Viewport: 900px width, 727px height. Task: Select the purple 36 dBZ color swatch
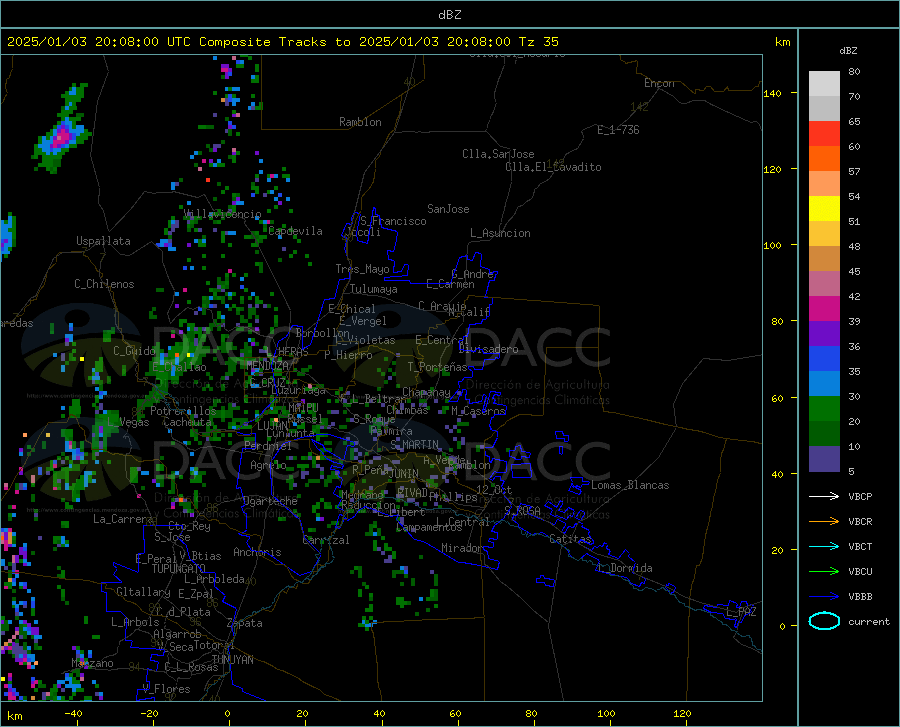[x=824, y=334]
